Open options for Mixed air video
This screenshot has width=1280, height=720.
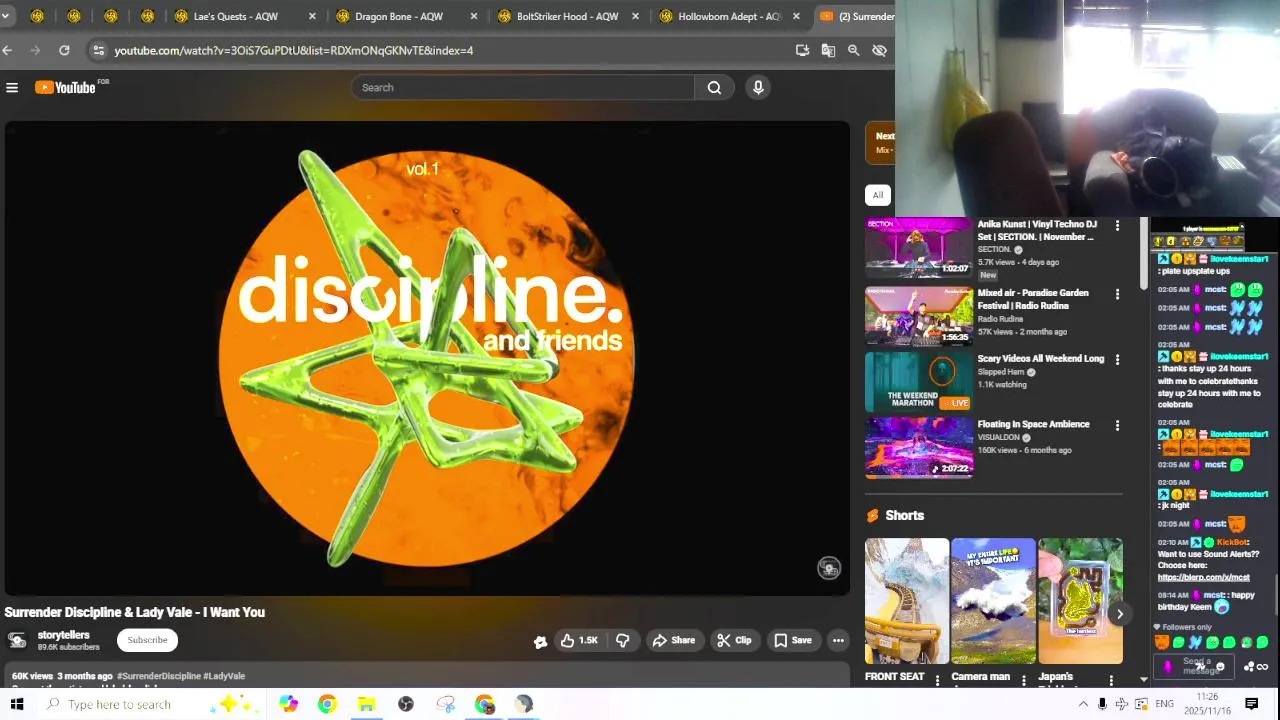(x=1117, y=295)
